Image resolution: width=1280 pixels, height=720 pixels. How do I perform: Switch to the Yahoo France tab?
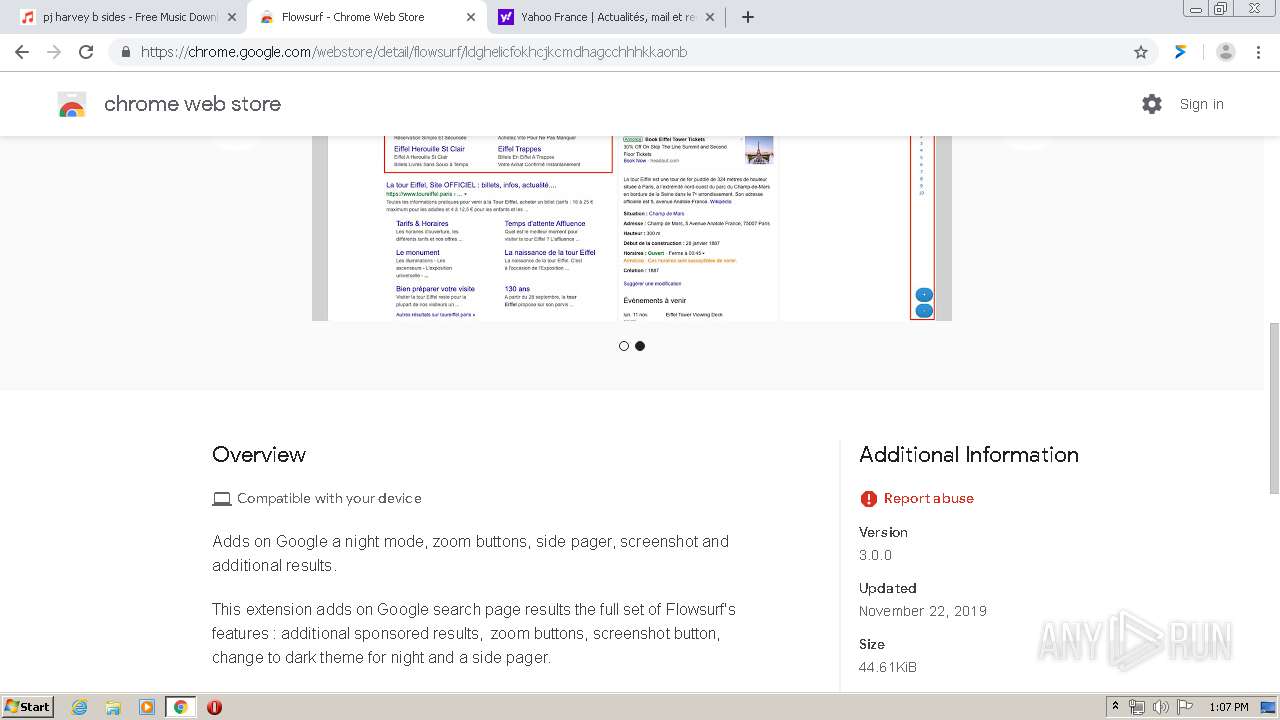(x=608, y=17)
